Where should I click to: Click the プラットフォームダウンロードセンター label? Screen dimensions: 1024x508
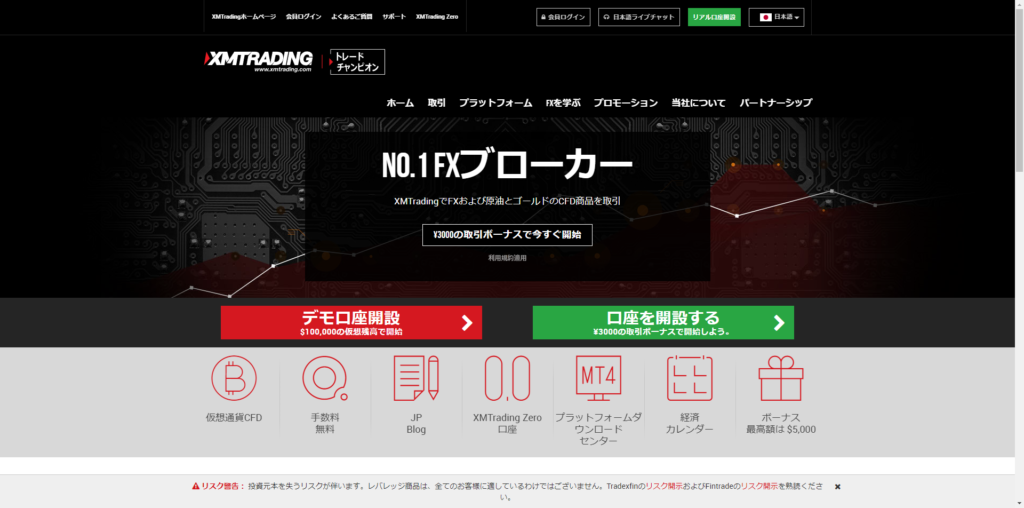[598, 430]
